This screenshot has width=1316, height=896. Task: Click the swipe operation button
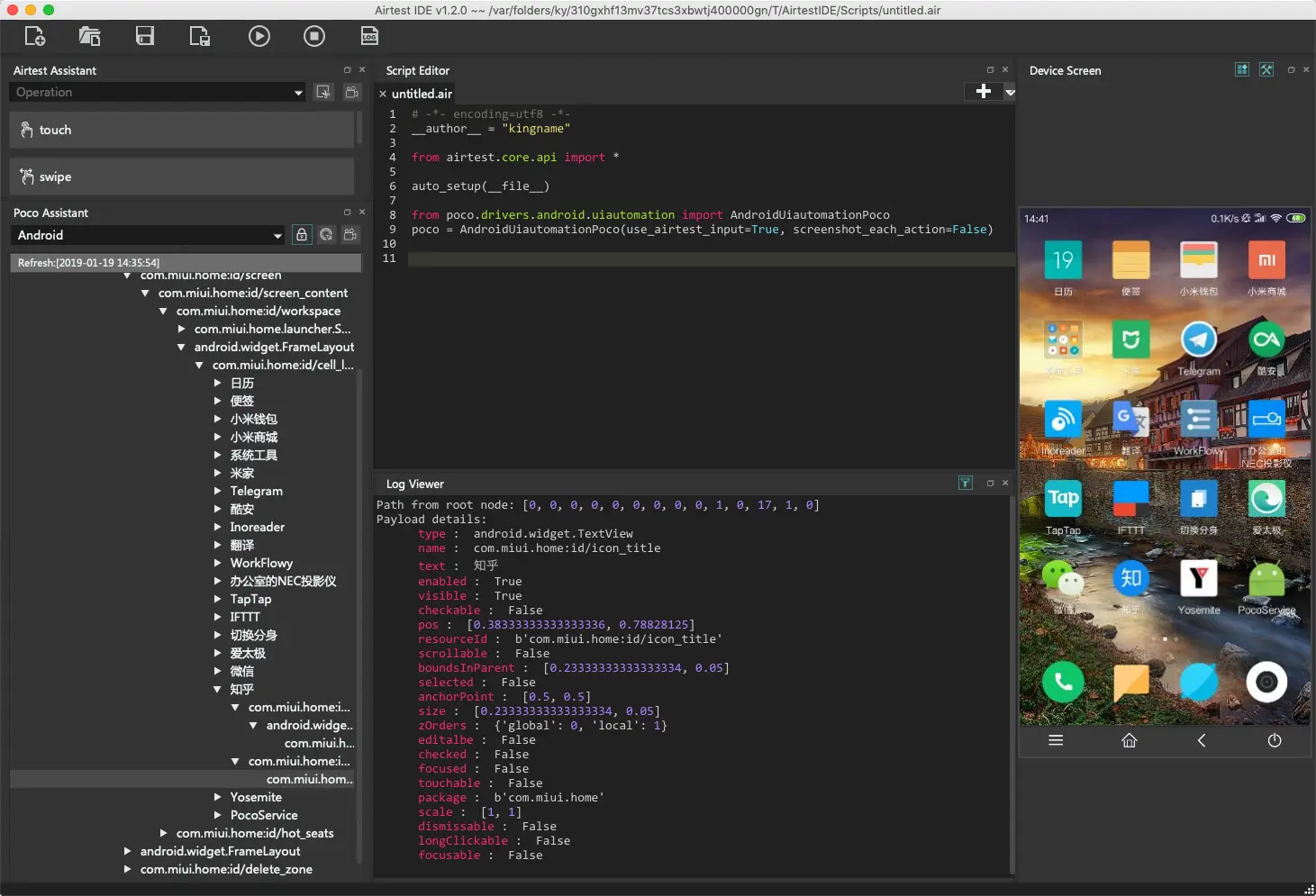(x=181, y=176)
